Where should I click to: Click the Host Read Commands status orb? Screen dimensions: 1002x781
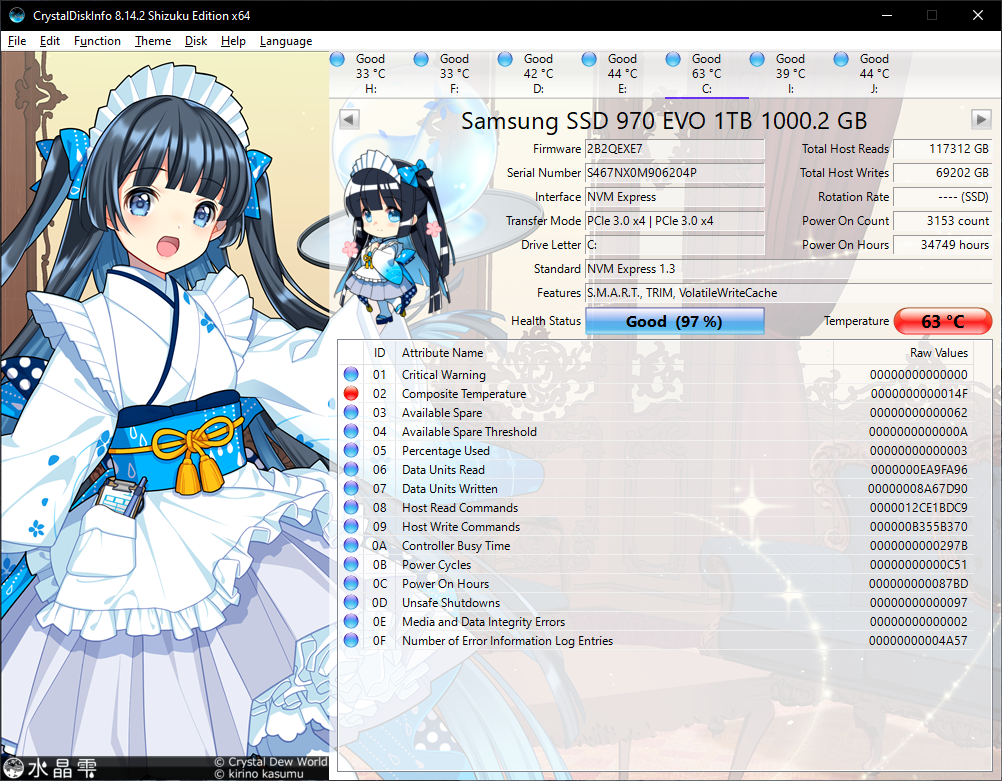[x=351, y=507]
